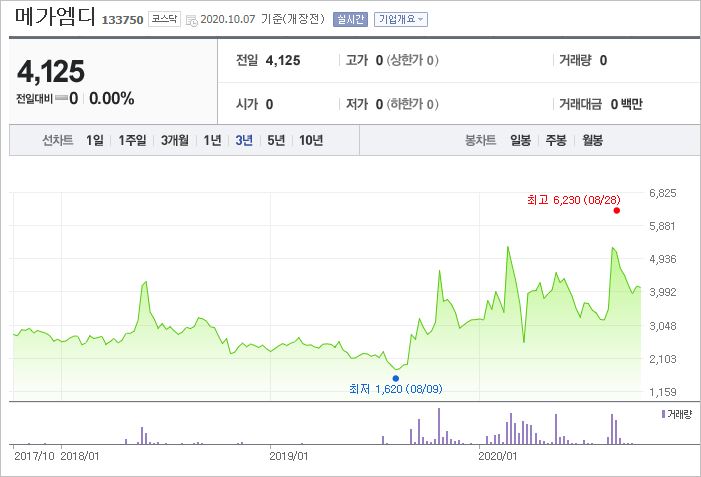Switch to 주봉 weekly candle chart
701x477 pixels.
[x=556, y=140]
